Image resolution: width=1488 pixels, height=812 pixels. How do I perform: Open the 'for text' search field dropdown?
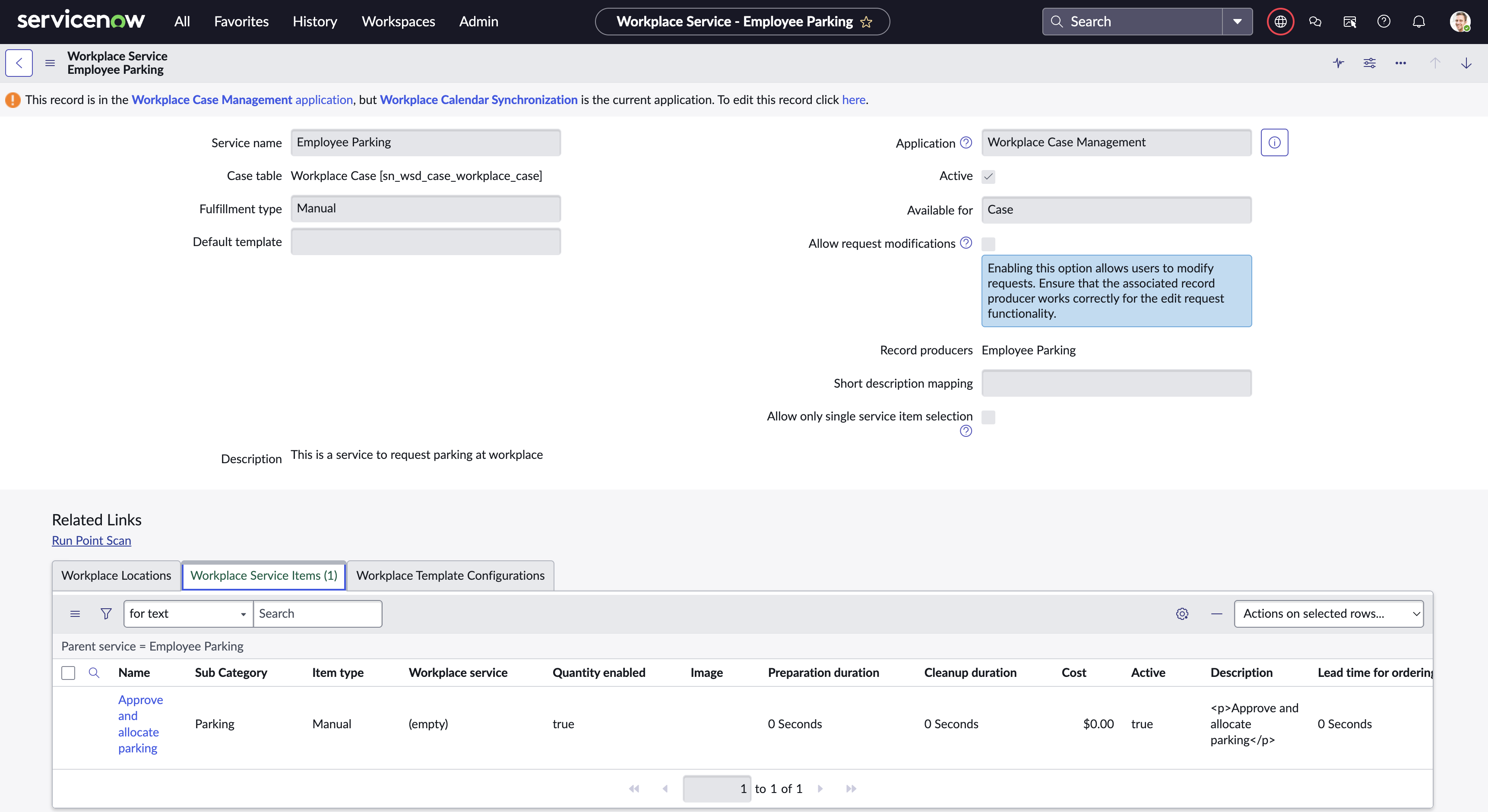click(188, 613)
